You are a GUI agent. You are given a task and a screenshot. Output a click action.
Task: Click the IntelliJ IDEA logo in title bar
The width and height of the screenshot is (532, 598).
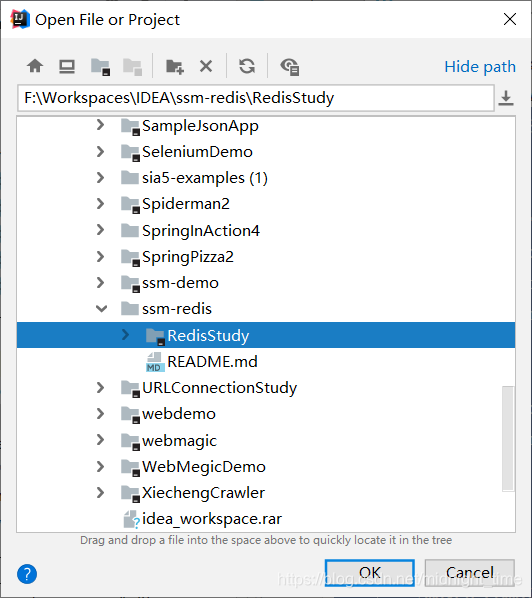[20, 19]
